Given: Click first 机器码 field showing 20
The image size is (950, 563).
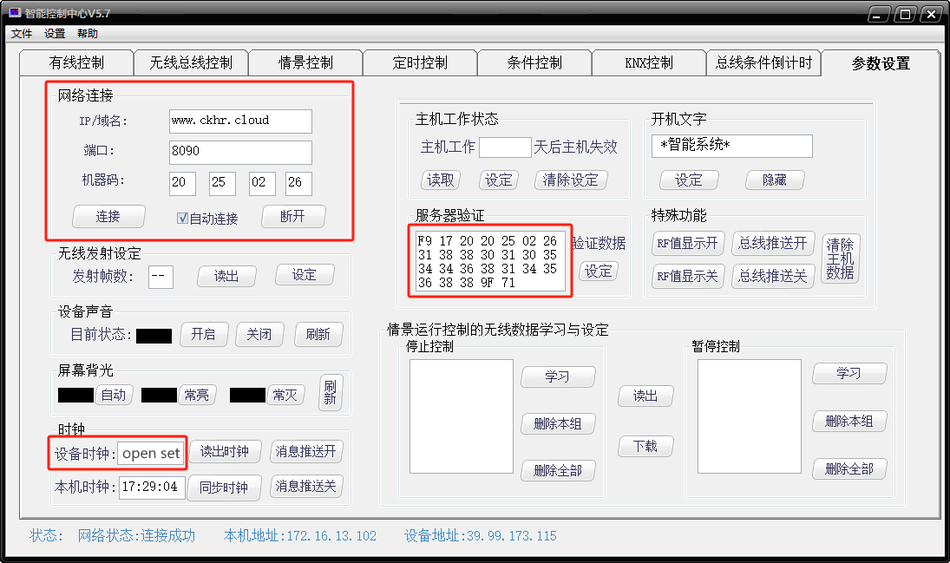Looking at the screenshot, I should (182, 183).
